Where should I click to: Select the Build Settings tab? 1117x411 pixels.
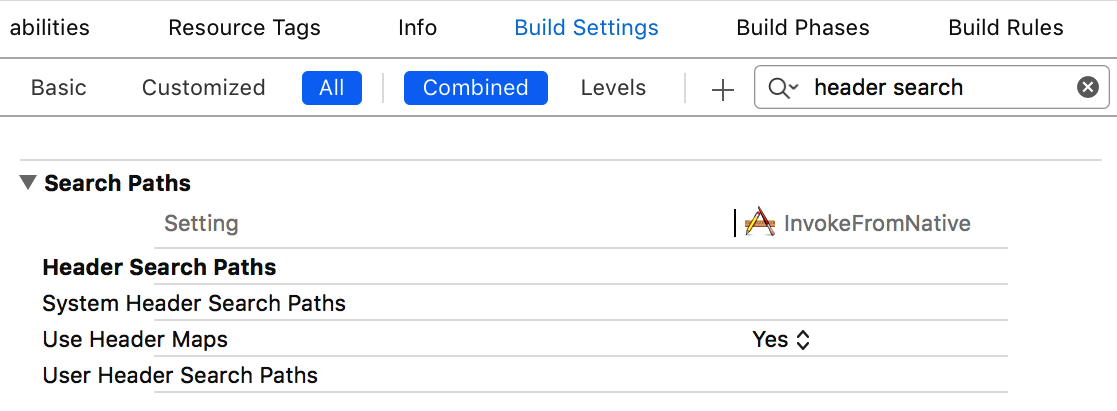coord(586,28)
